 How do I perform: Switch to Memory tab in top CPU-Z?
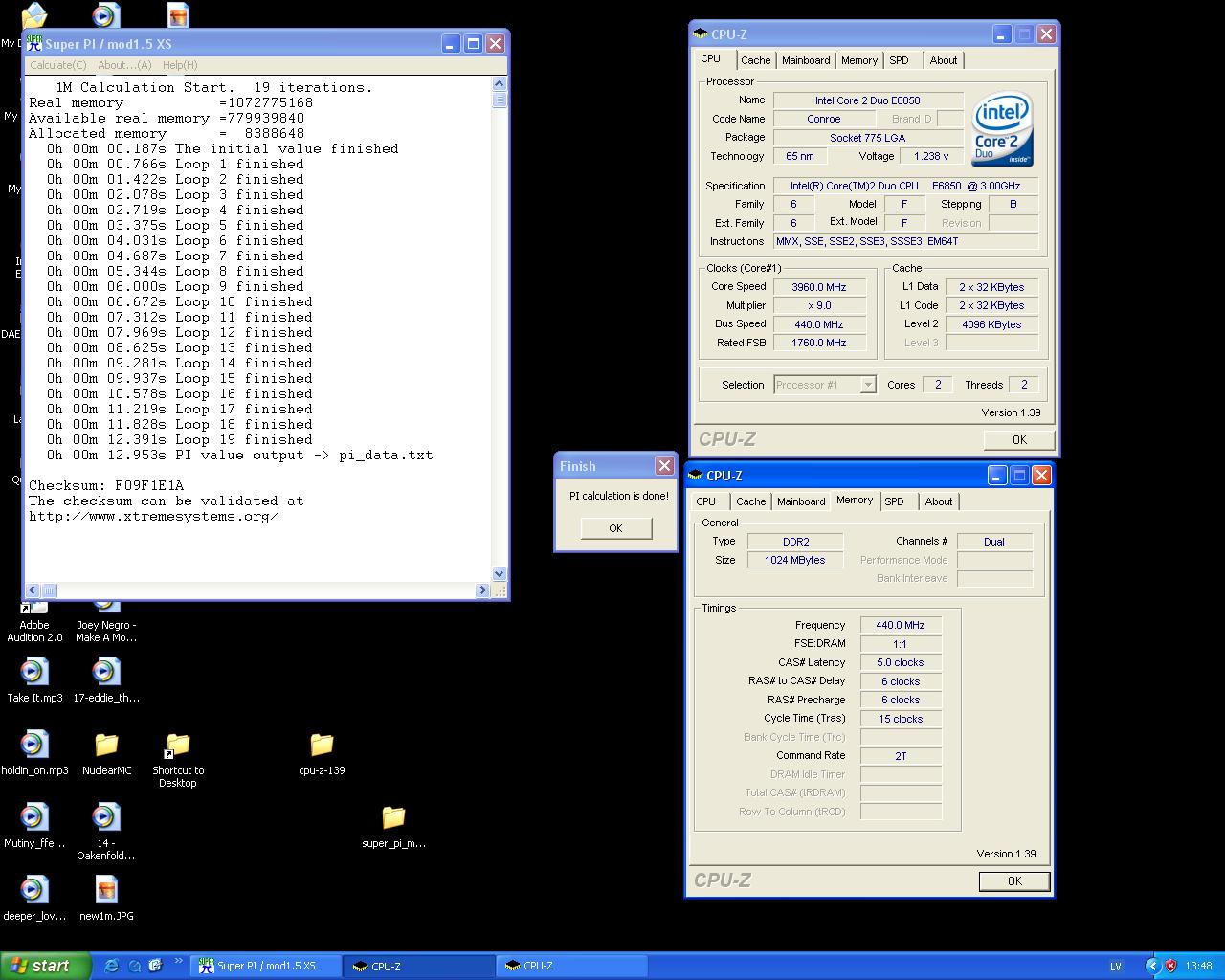point(859,60)
